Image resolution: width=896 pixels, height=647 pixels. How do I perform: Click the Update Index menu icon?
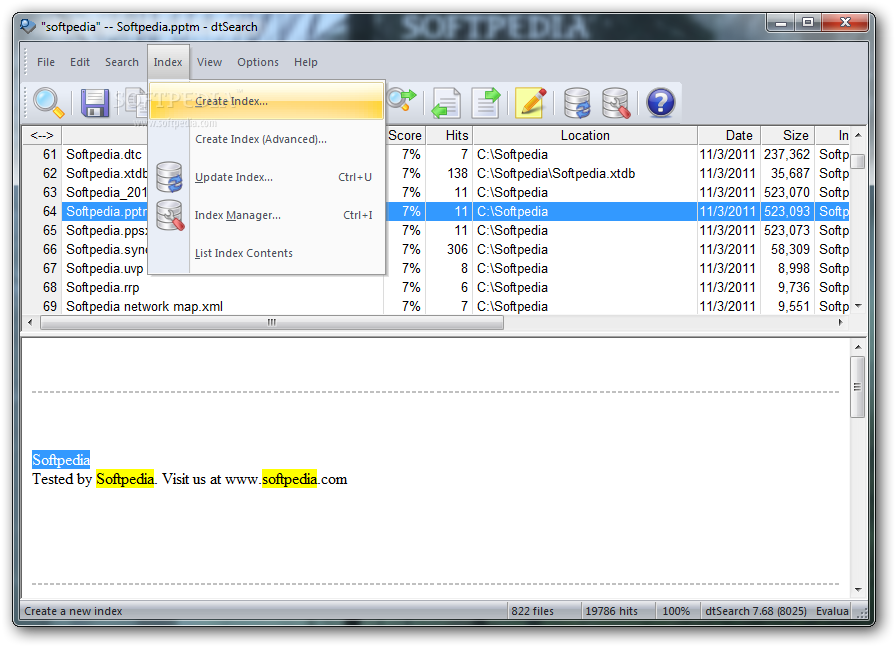click(x=169, y=177)
